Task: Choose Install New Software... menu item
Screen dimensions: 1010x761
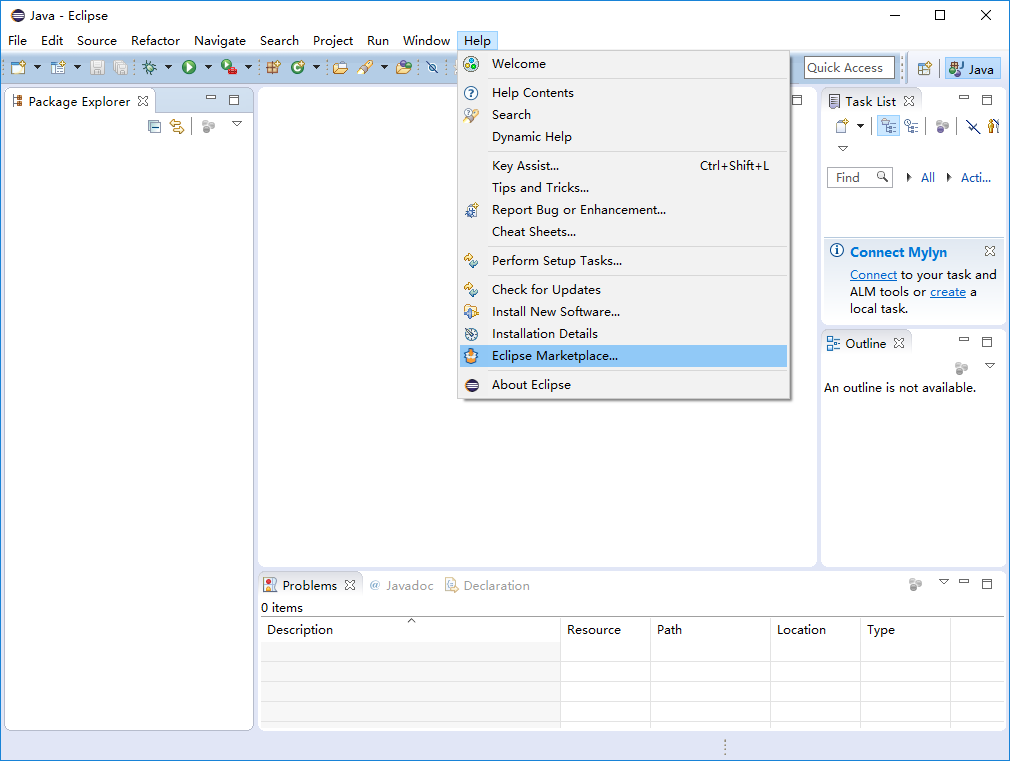Action: coord(555,312)
